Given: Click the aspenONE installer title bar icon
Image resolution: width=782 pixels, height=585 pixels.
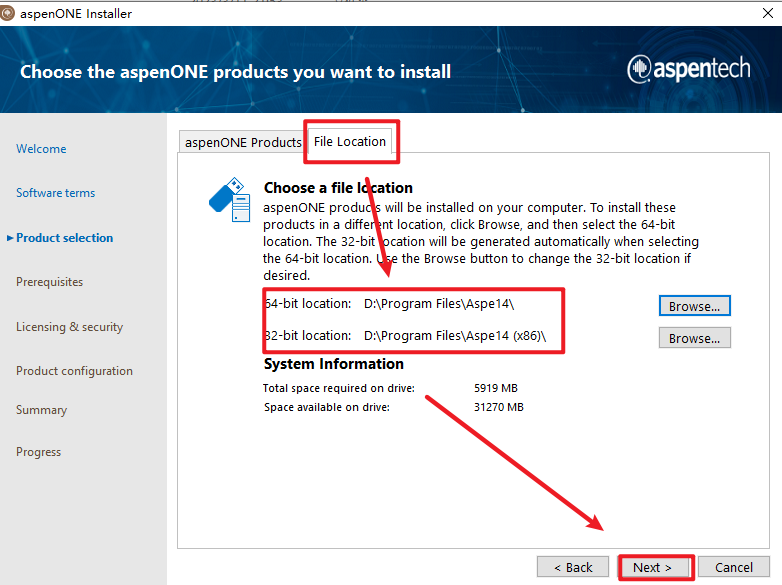Looking at the screenshot, I should [x=8, y=13].
